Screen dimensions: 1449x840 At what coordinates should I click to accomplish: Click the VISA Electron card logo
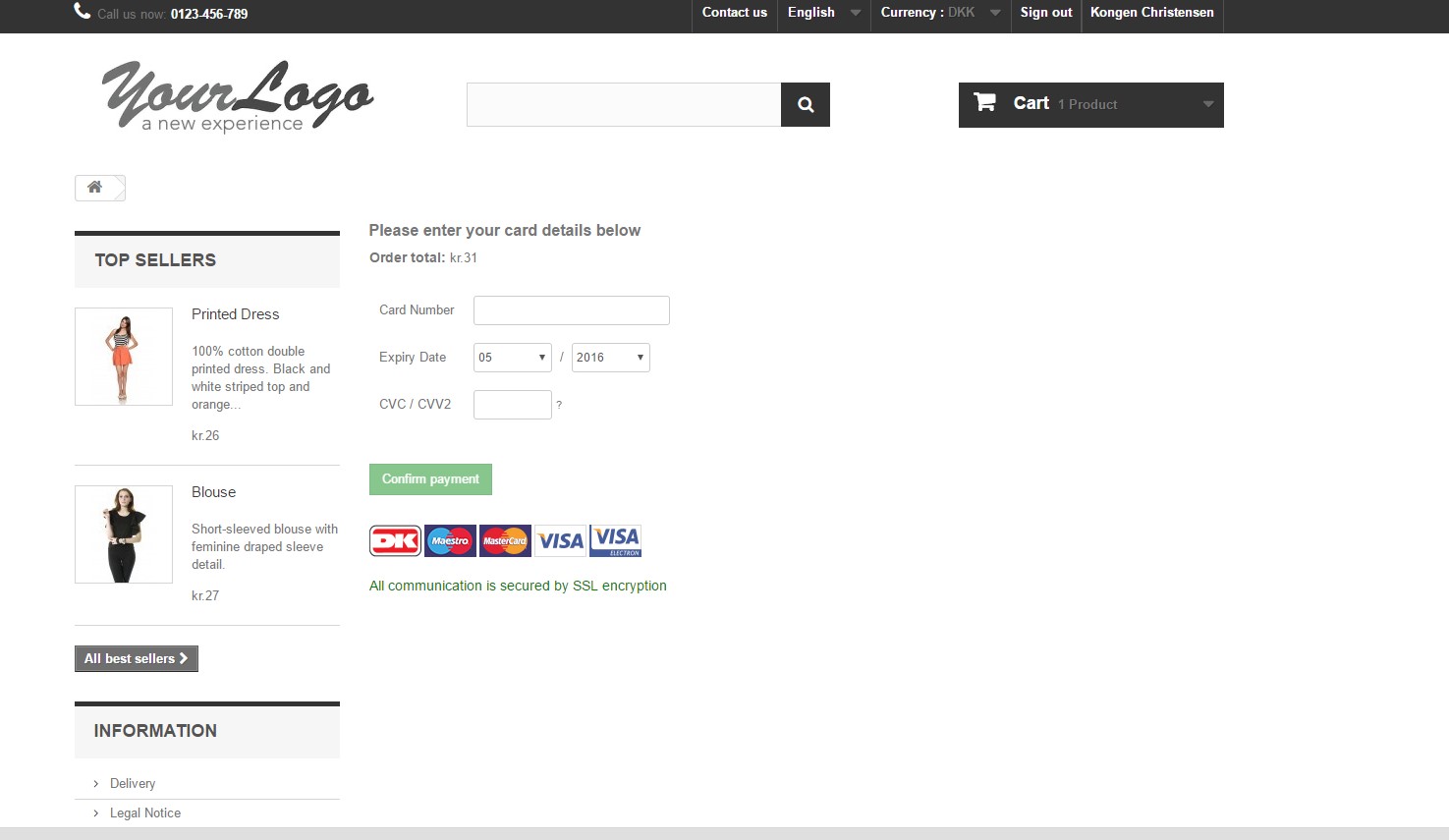tap(616, 540)
